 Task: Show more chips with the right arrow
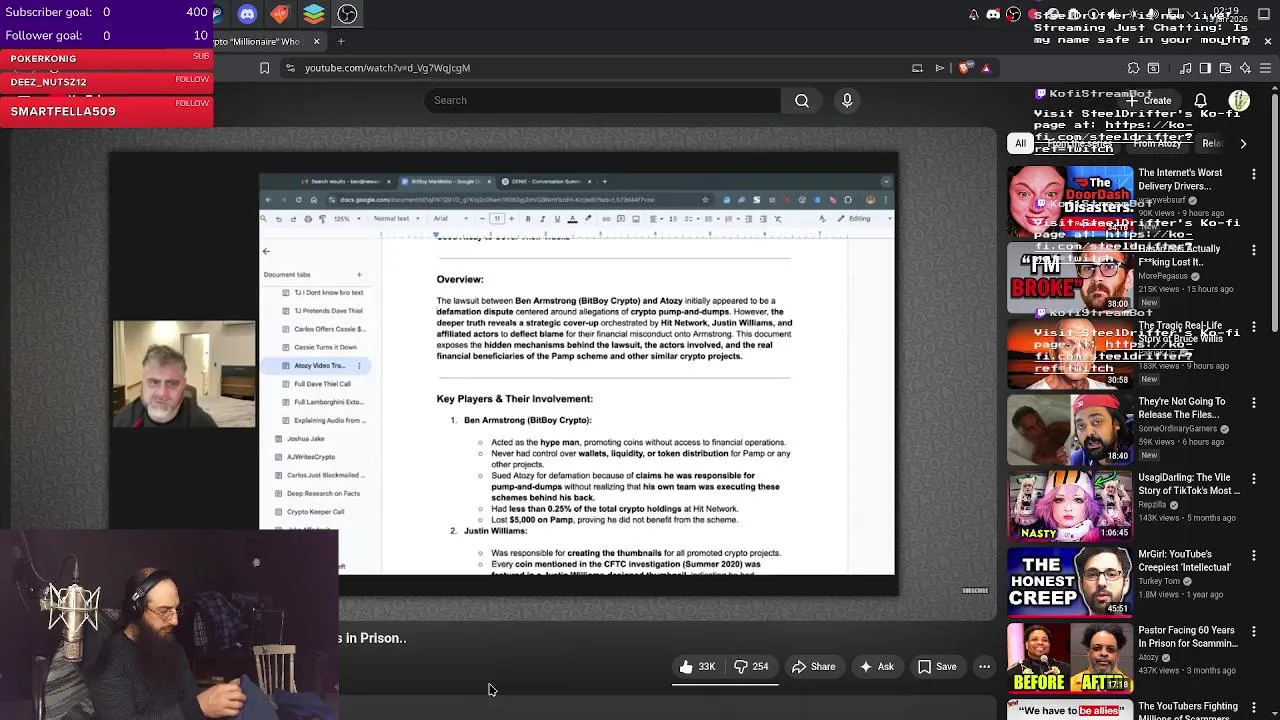[x=1243, y=144]
